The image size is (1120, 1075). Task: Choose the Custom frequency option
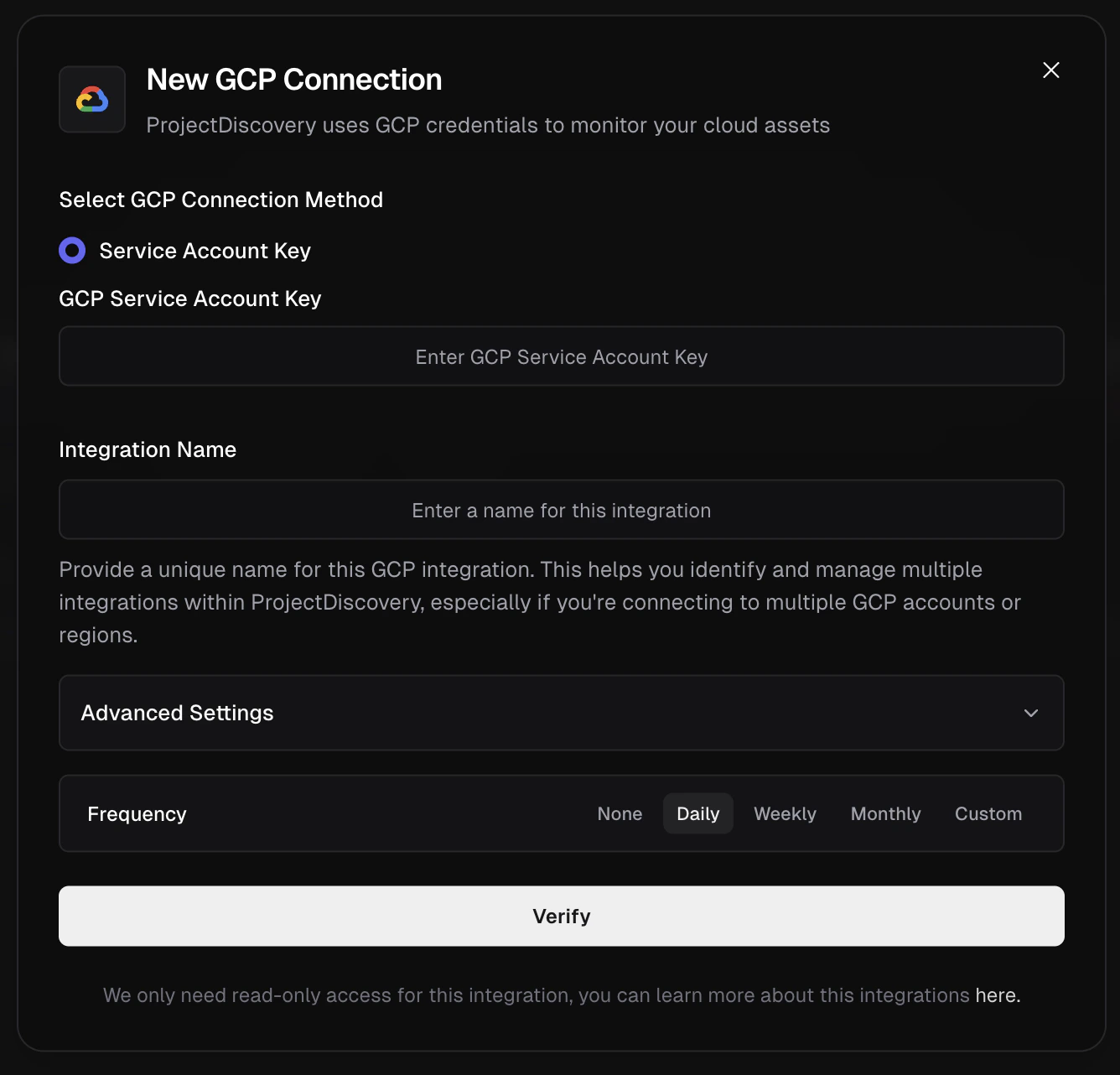[x=988, y=813]
